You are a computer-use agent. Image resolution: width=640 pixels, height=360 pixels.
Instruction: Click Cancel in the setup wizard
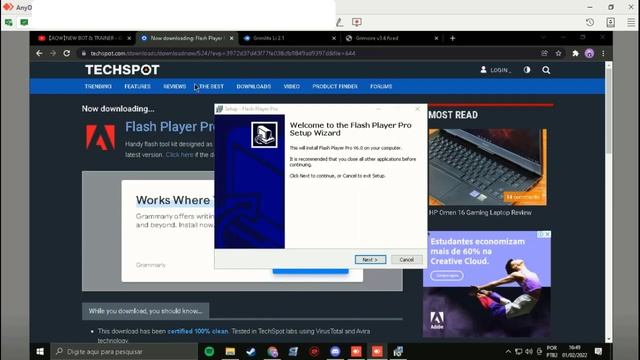point(407,260)
